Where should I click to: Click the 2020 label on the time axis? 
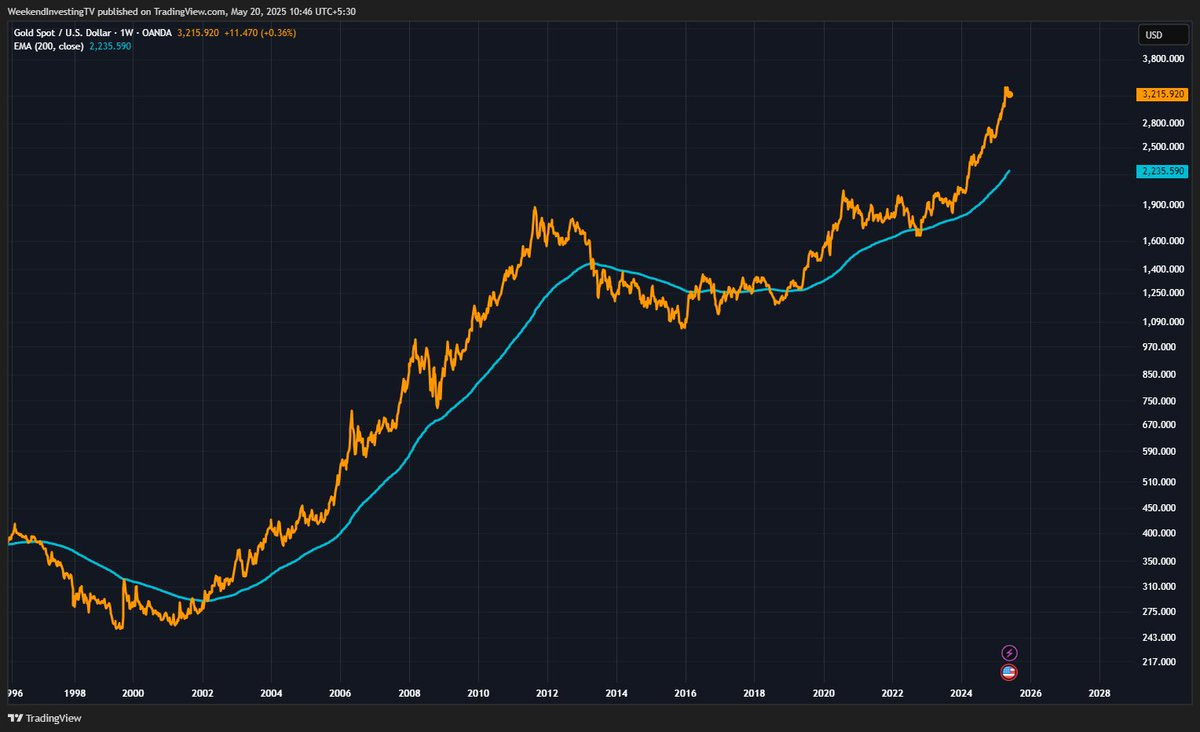coord(824,692)
